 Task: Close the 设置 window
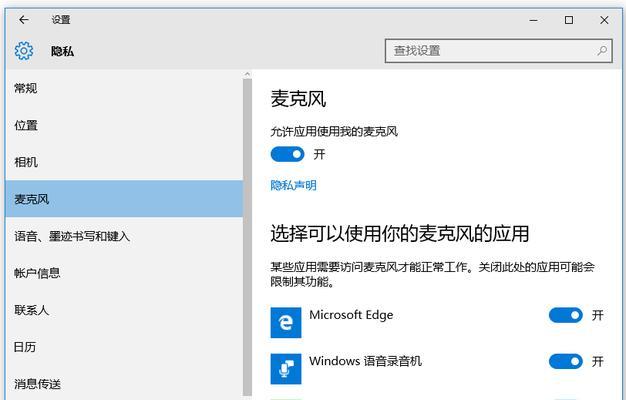coord(604,20)
